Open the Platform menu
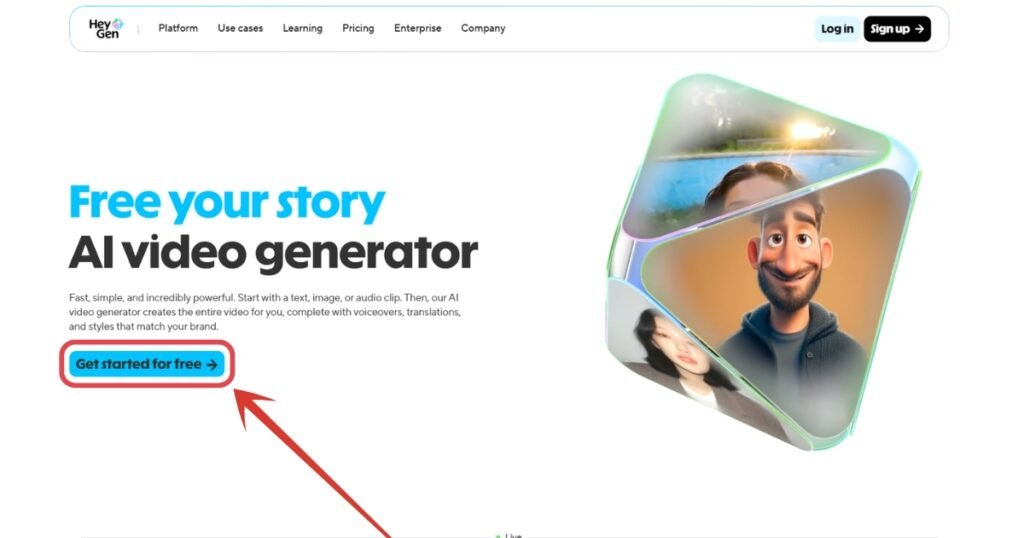1024x538 pixels. pyautogui.click(x=178, y=29)
